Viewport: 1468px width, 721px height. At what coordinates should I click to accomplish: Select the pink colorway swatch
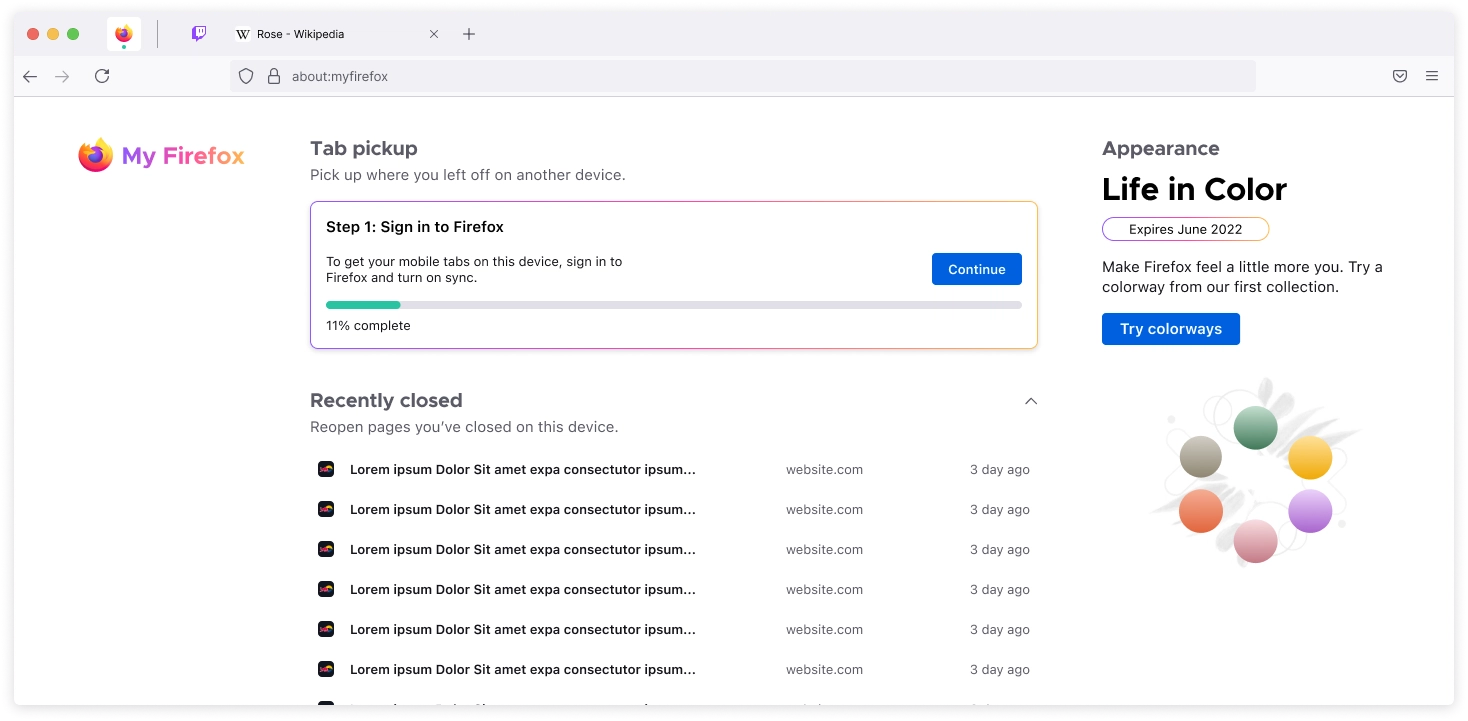[1256, 541]
